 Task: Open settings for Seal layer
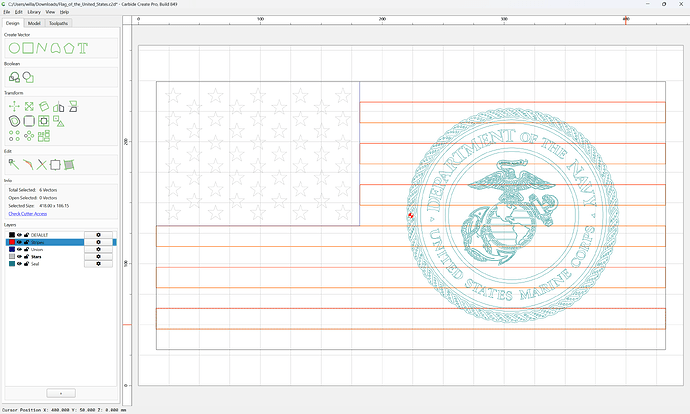click(98, 264)
